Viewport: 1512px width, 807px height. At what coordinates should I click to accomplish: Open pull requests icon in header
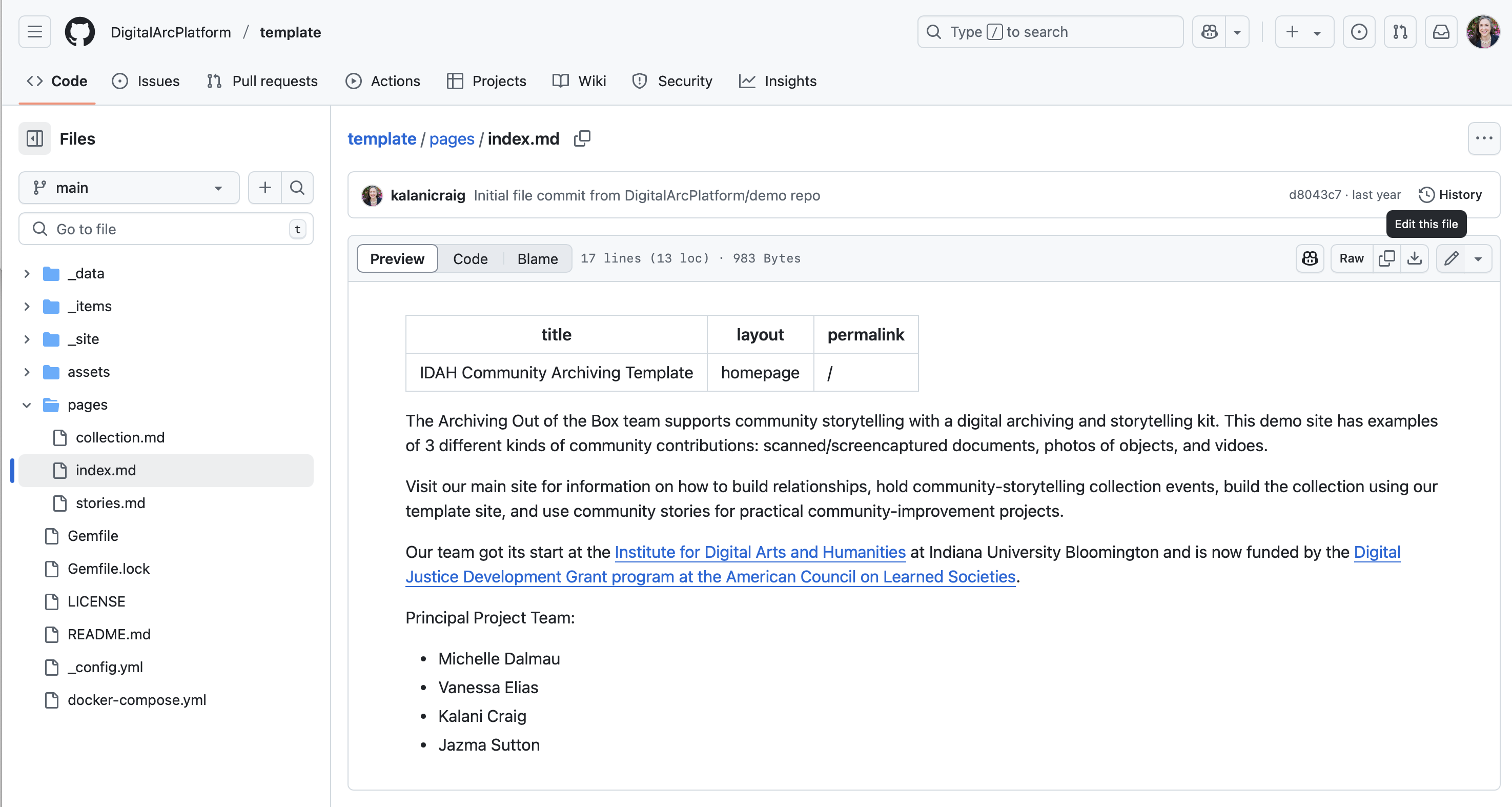[1400, 32]
